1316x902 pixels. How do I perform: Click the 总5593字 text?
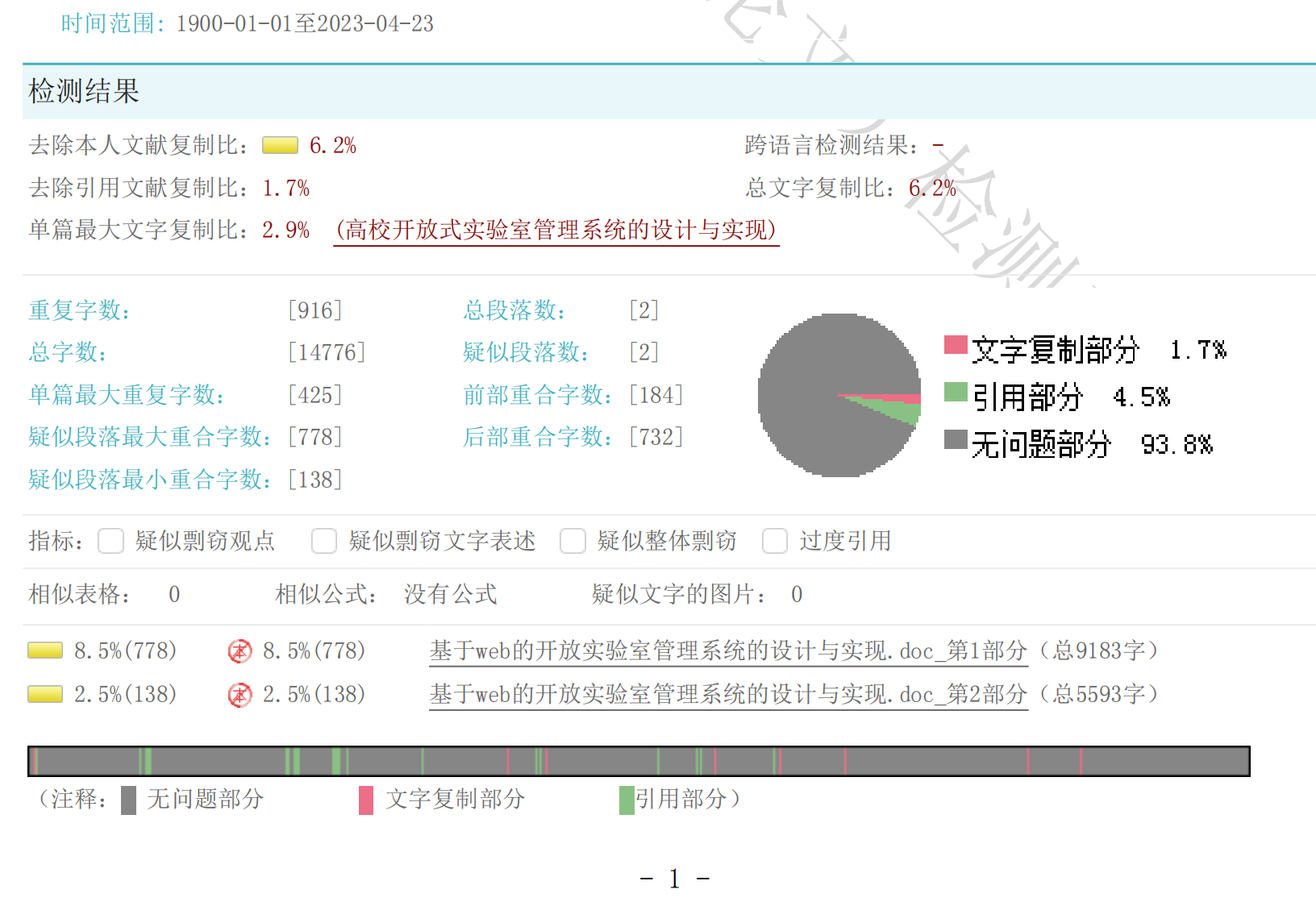[x=1098, y=694]
